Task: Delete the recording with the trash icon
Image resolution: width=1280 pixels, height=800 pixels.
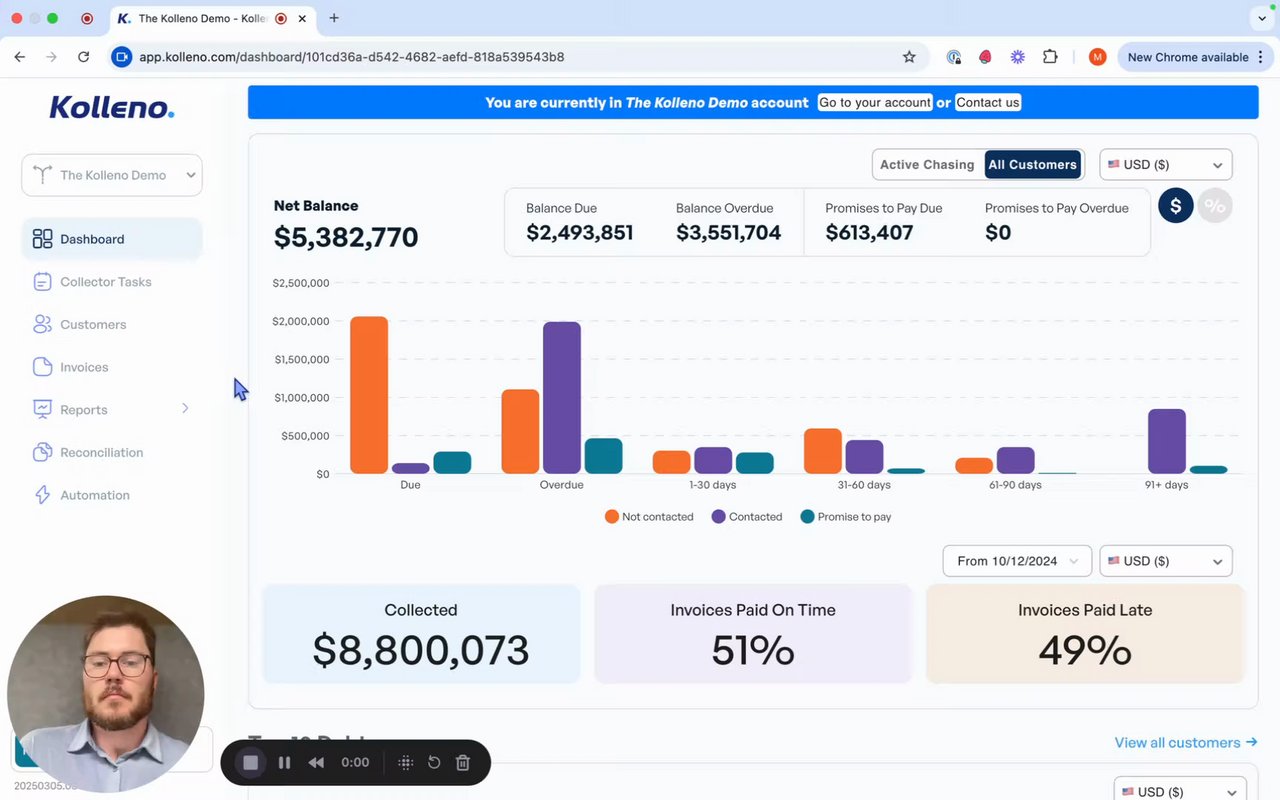Action: click(463, 762)
